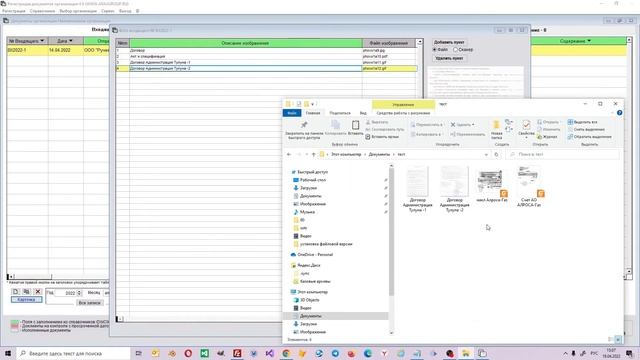Screen dimensions: 640x360
Task: Click Выделить все in Explorer ribbon
Action: click(x=582, y=122)
